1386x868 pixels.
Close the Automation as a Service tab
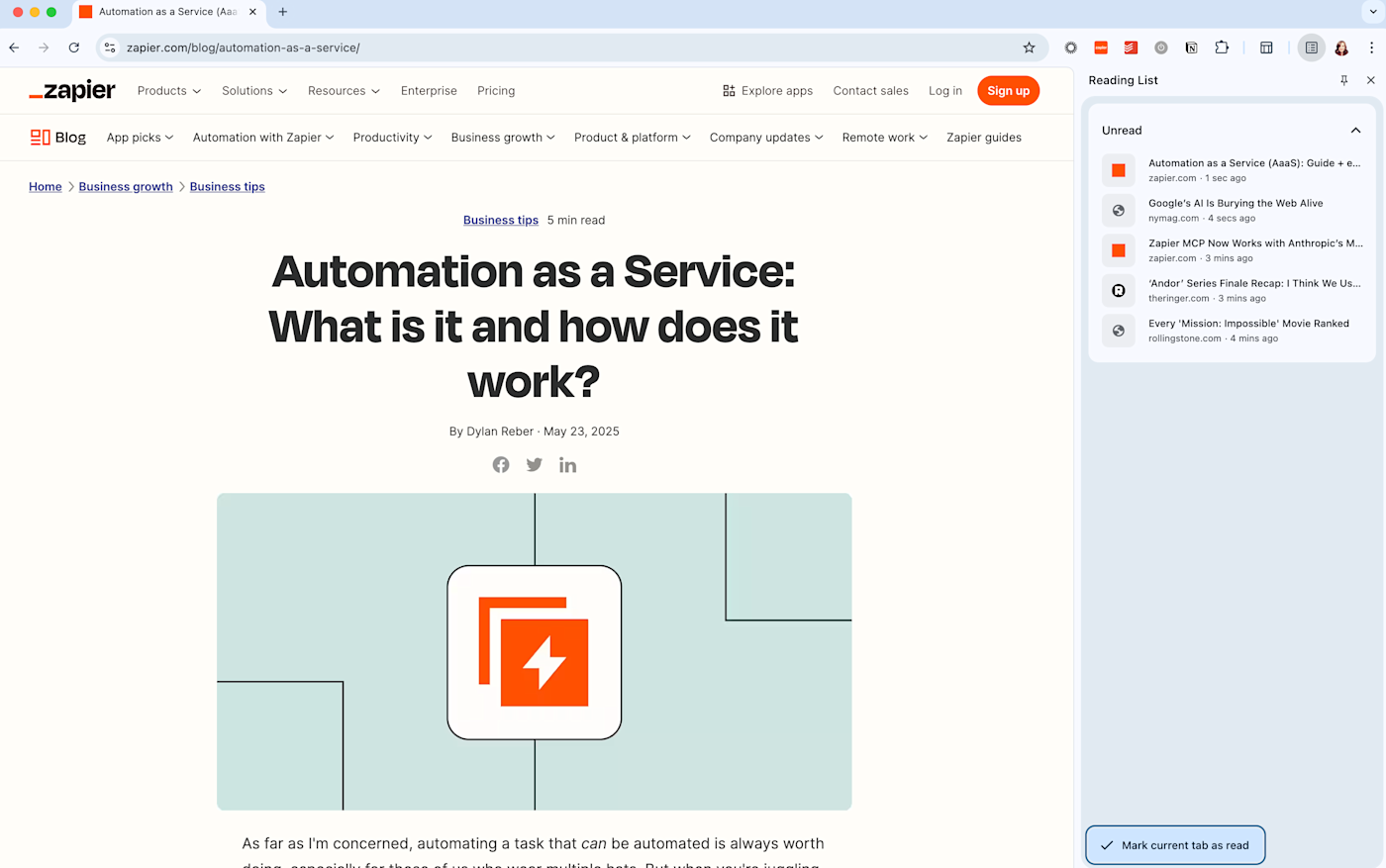tap(252, 12)
